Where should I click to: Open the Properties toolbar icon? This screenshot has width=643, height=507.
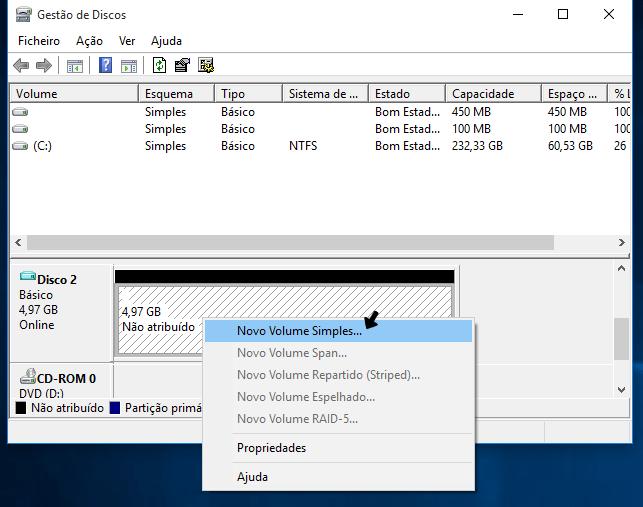click(x=182, y=65)
